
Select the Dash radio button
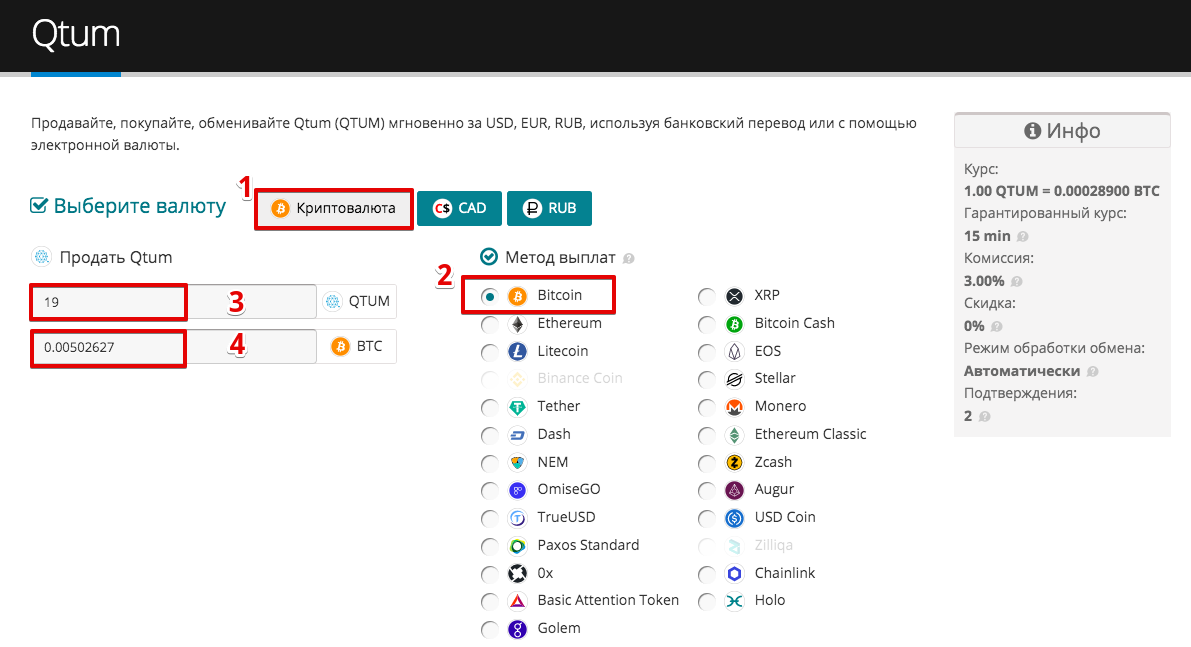pyautogui.click(x=489, y=435)
